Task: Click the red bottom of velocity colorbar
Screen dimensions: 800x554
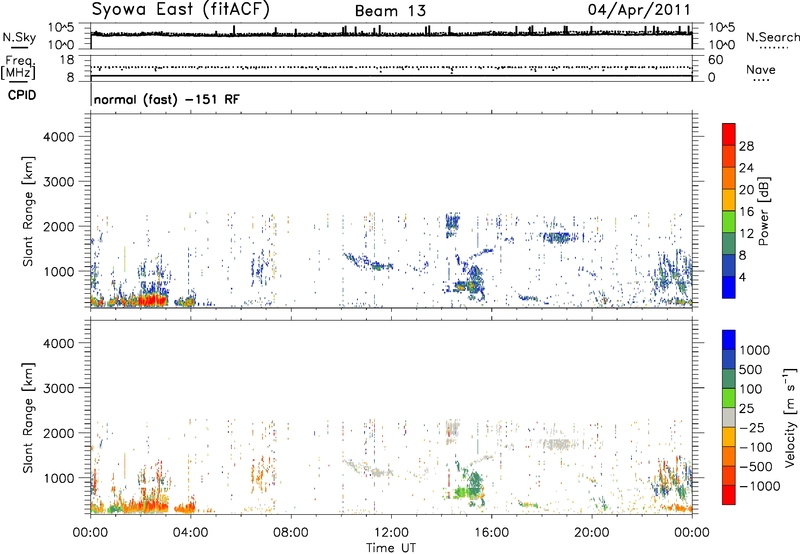Action: click(x=729, y=495)
